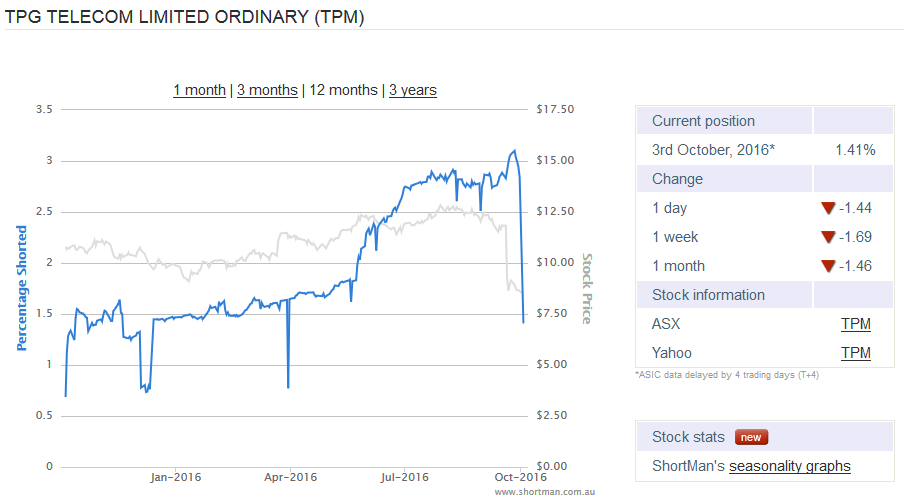
Task: Click the TPG TELECOM LIMITED ORDINARY title
Action: pyautogui.click(x=184, y=17)
